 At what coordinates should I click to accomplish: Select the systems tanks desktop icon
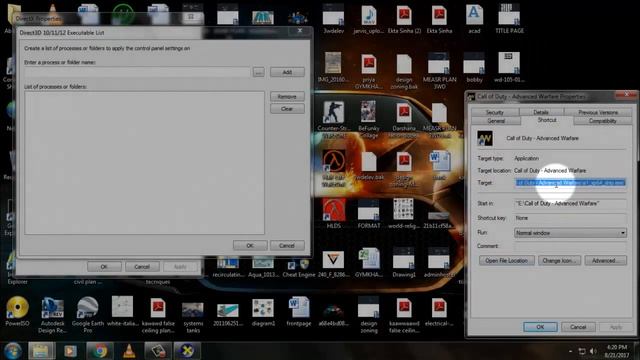193,318
